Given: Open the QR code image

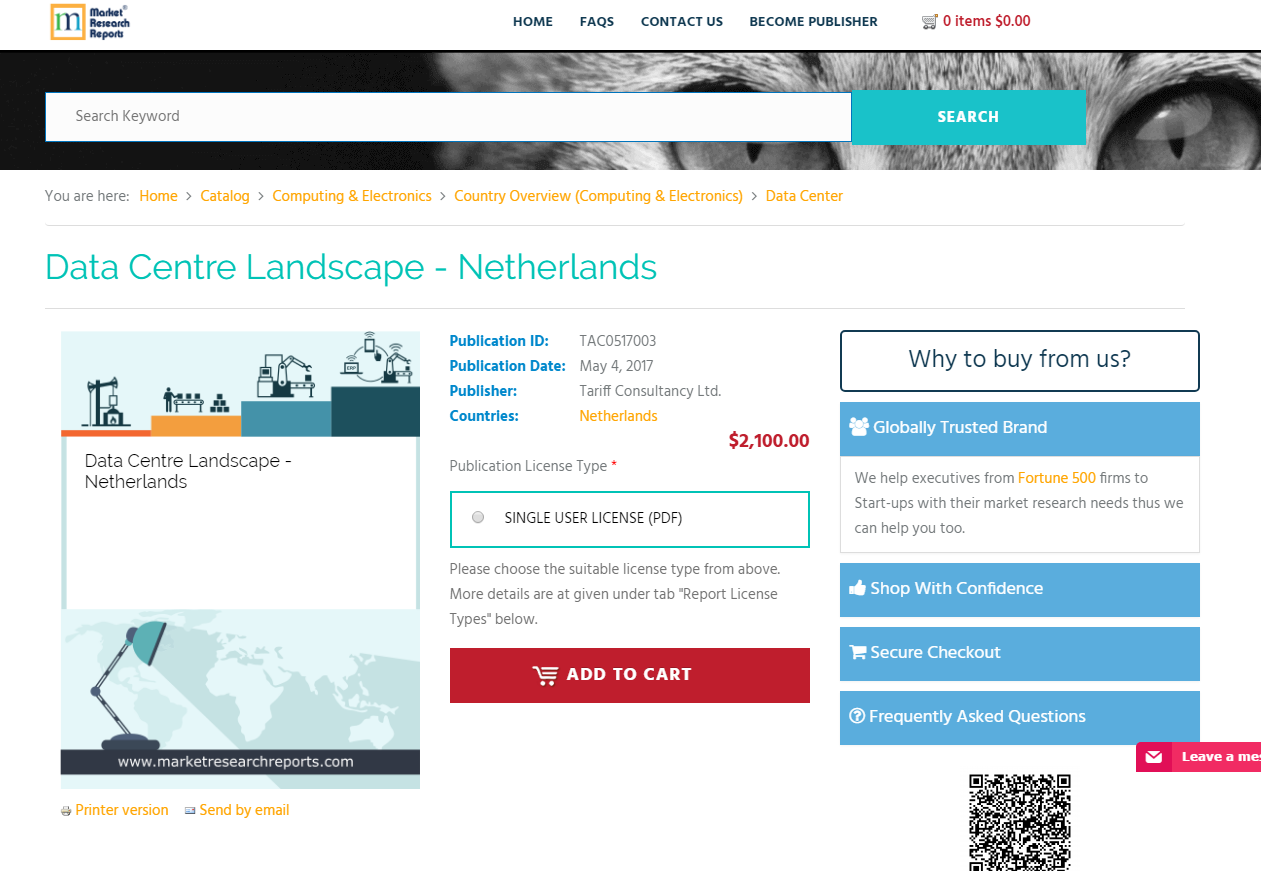Looking at the screenshot, I should 1020,822.
